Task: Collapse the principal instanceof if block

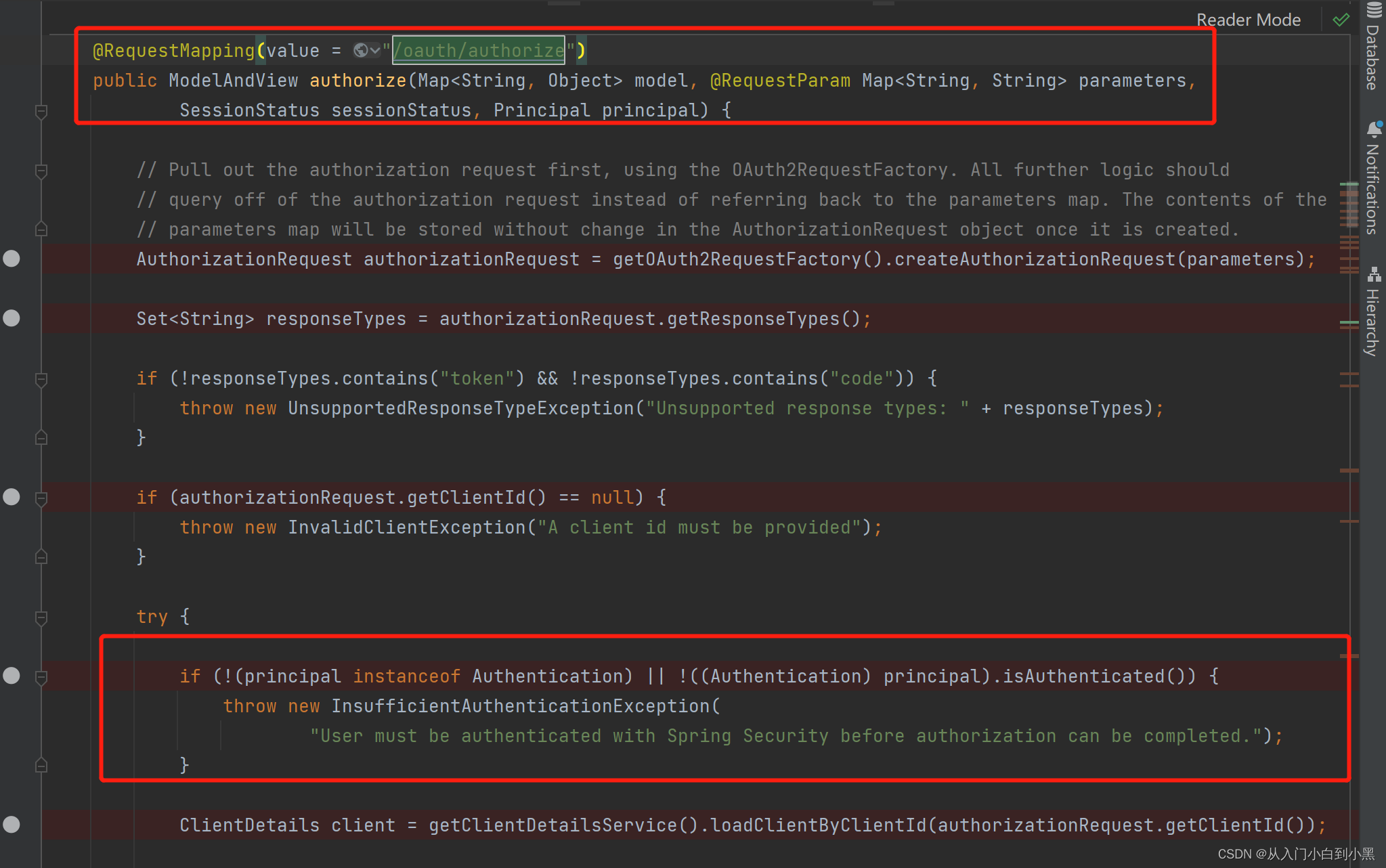Action: pyautogui.click(x=41, y=678)
